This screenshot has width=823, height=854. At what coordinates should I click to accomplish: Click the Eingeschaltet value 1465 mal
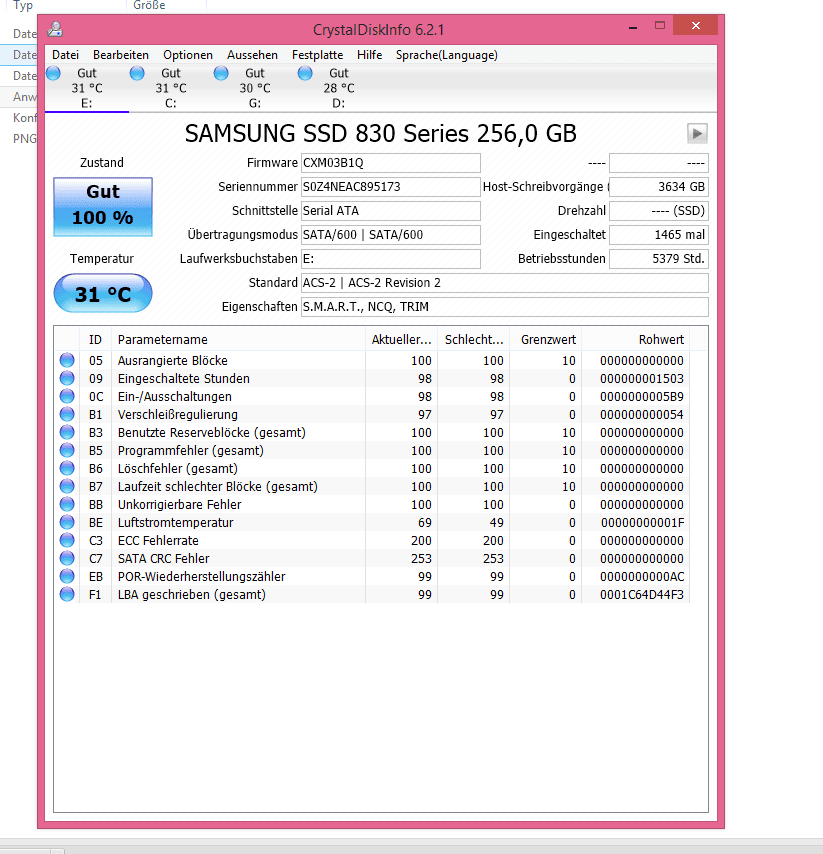pyautogui.click(x=659, y=235)
